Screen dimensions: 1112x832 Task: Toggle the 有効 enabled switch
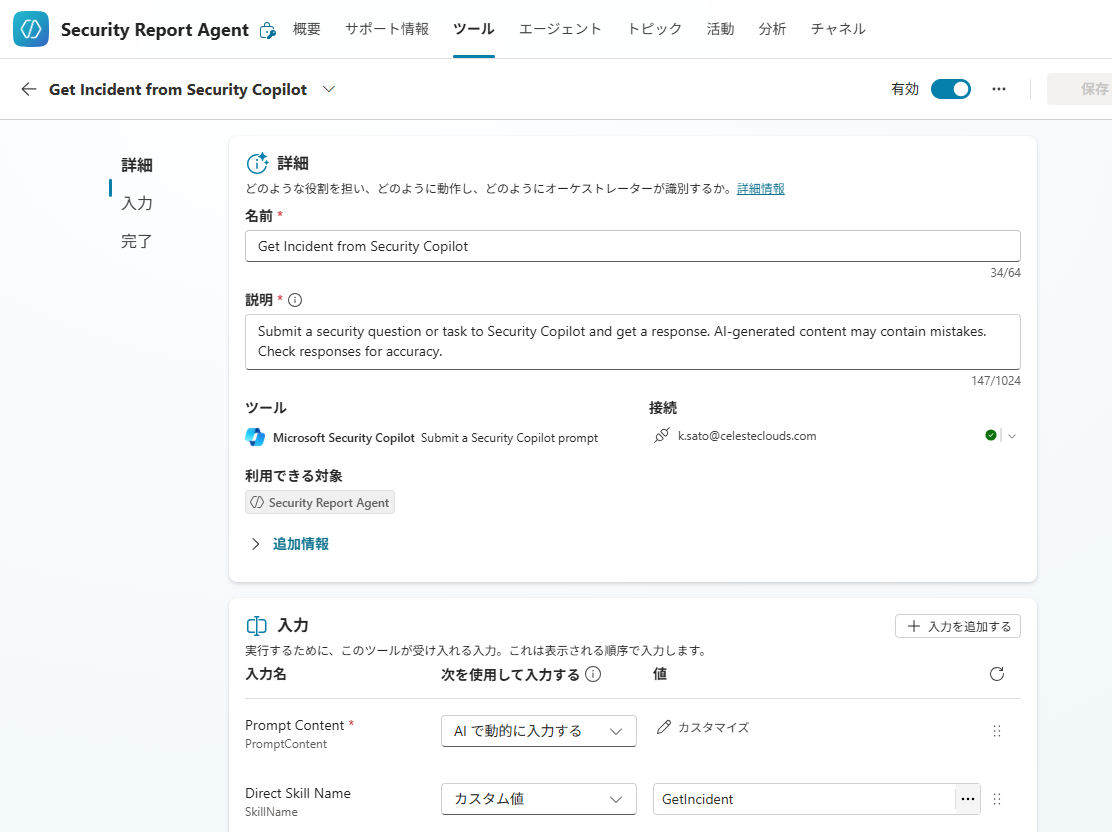tap(950, 89)
